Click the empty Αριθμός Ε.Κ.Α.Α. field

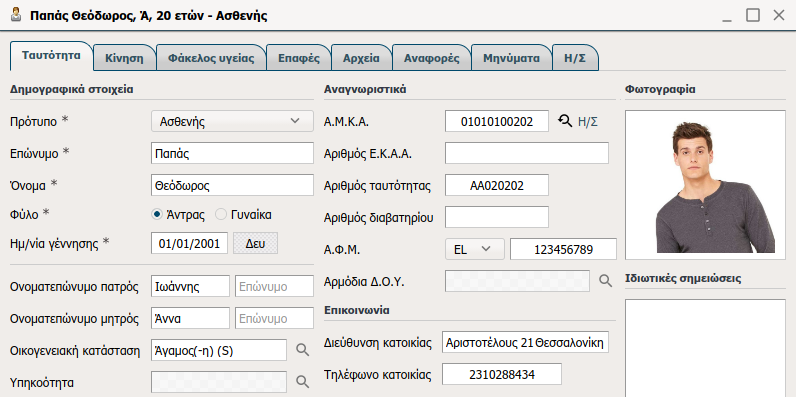tap(527, 153)
